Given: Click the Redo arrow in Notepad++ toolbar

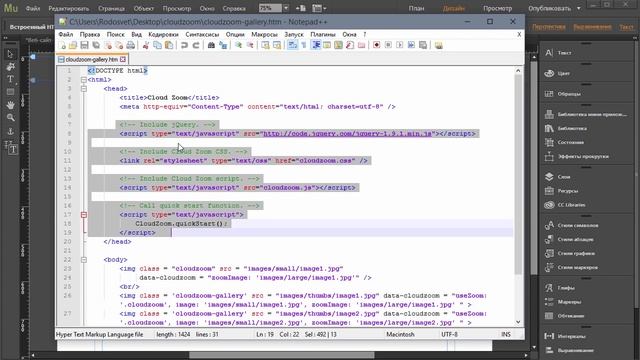Looking at the screenshot, I should click(x=196, y=45).
